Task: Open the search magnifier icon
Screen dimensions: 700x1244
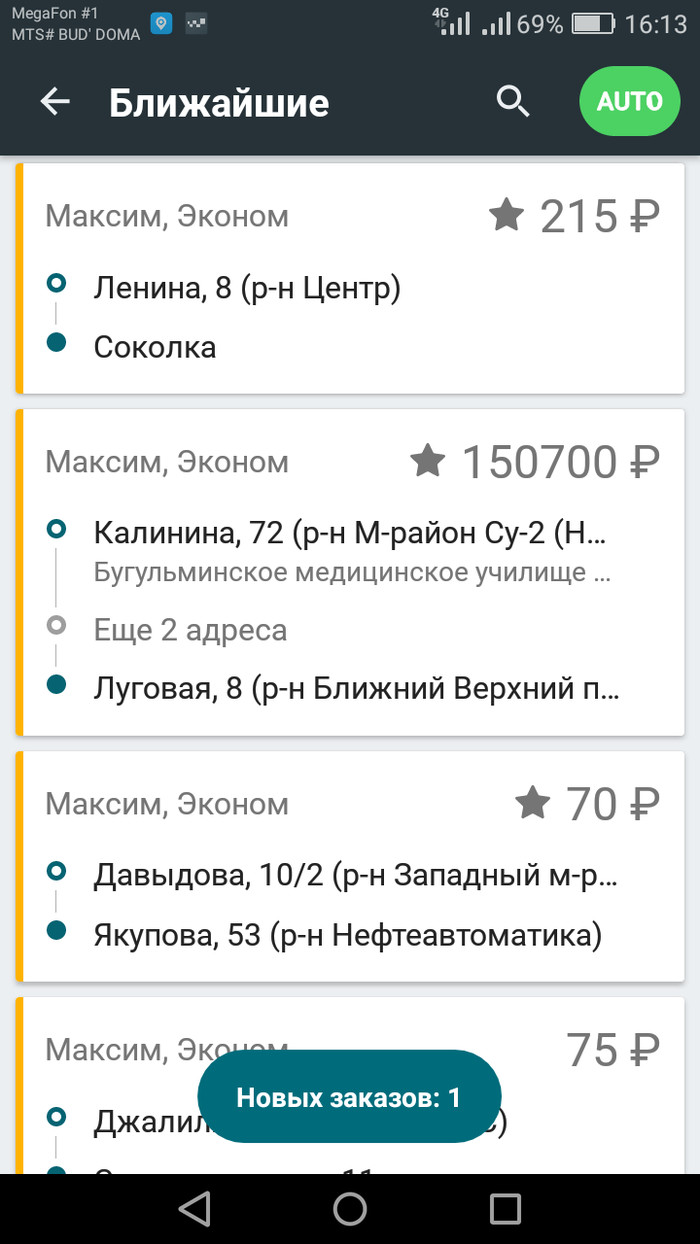Action: tap(513, 101)
